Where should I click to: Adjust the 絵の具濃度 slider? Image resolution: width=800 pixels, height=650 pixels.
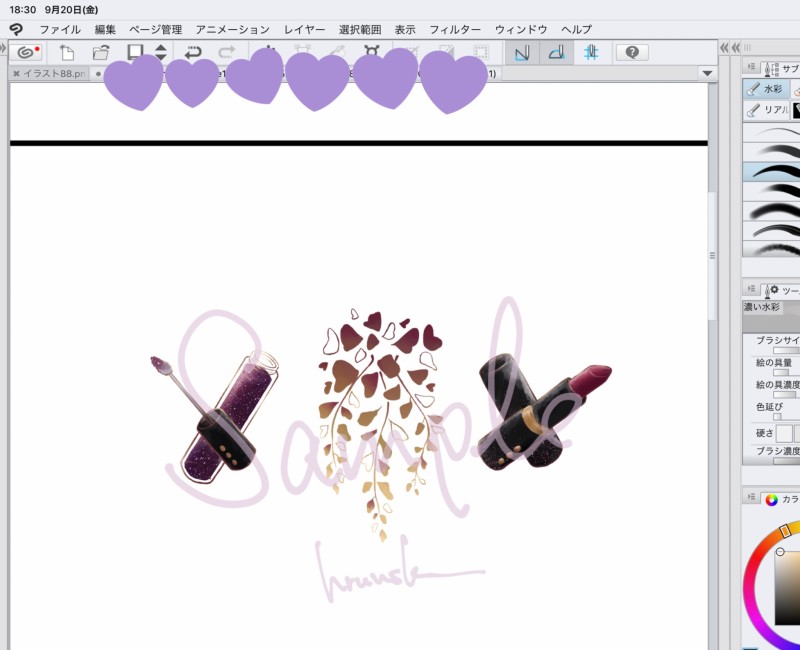[785, 394]
